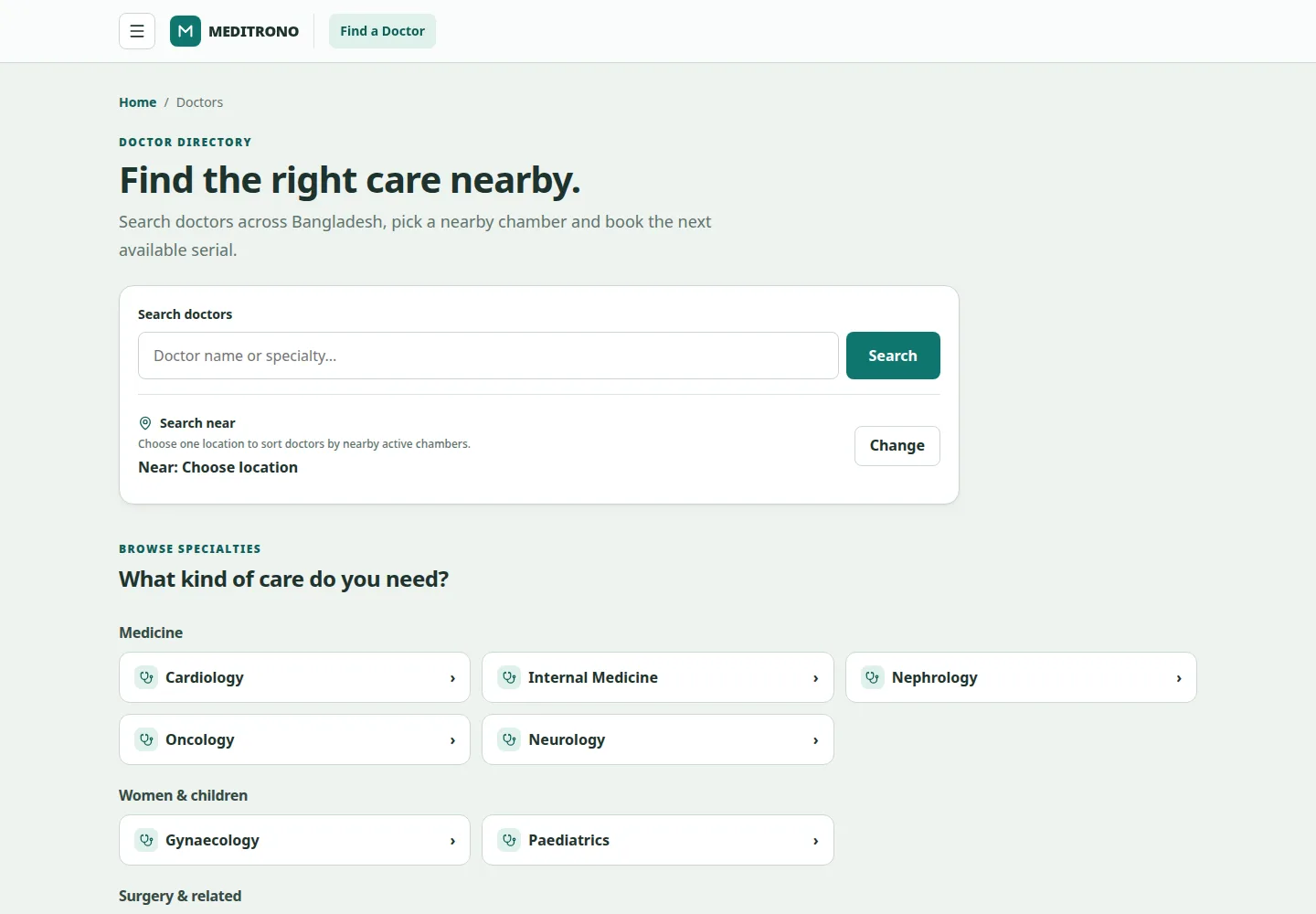Click the 'Medicine' category heading
The height and width of the screenshot is (914, 1316).
pyautogui.click(x=151, y=632)
